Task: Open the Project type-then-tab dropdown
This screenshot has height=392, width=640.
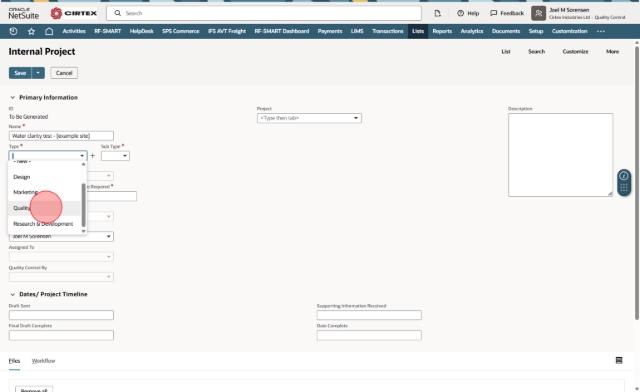Action: click(x=309, y=118)
